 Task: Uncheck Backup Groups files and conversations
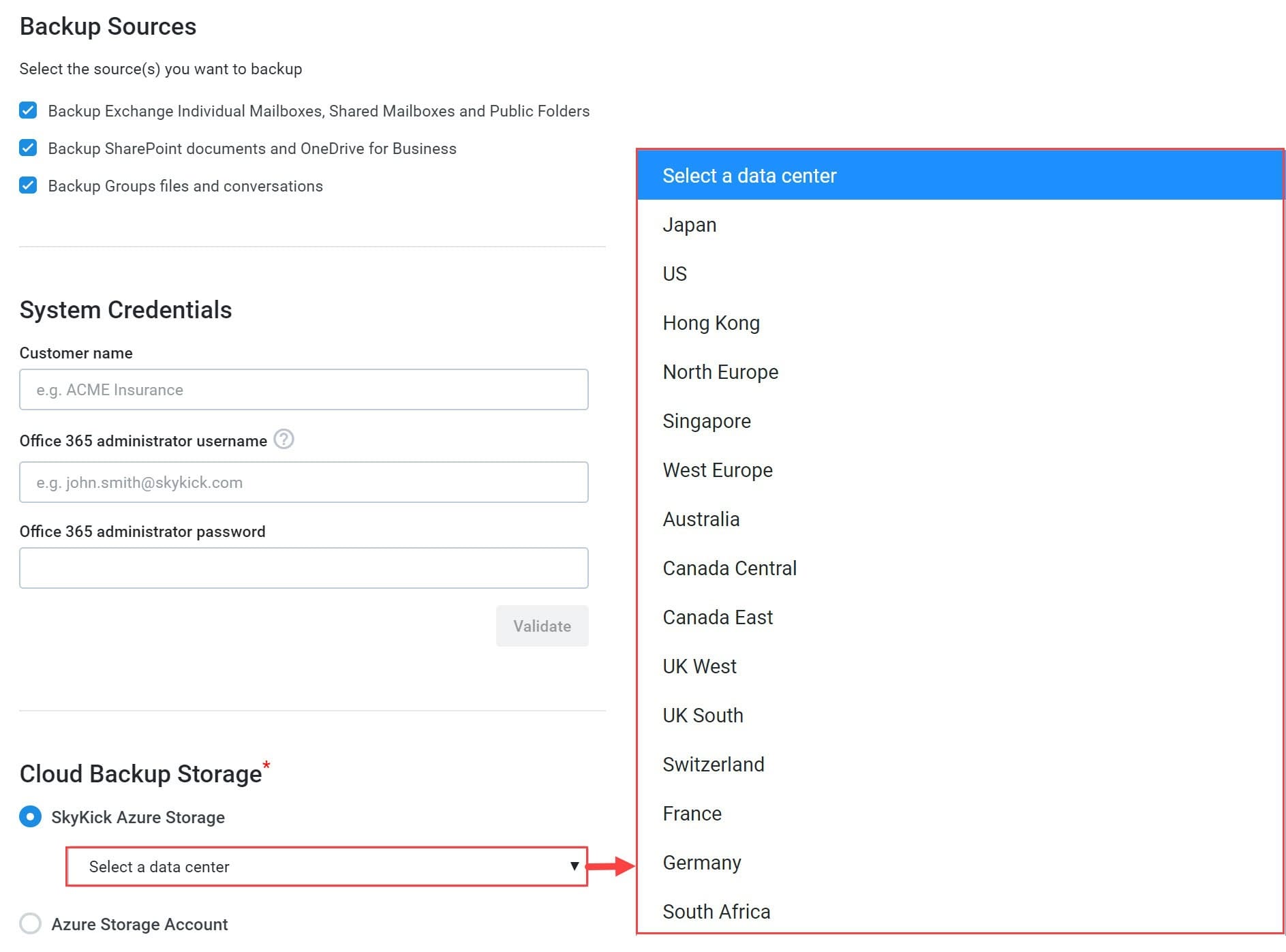(x=28, y=185)
